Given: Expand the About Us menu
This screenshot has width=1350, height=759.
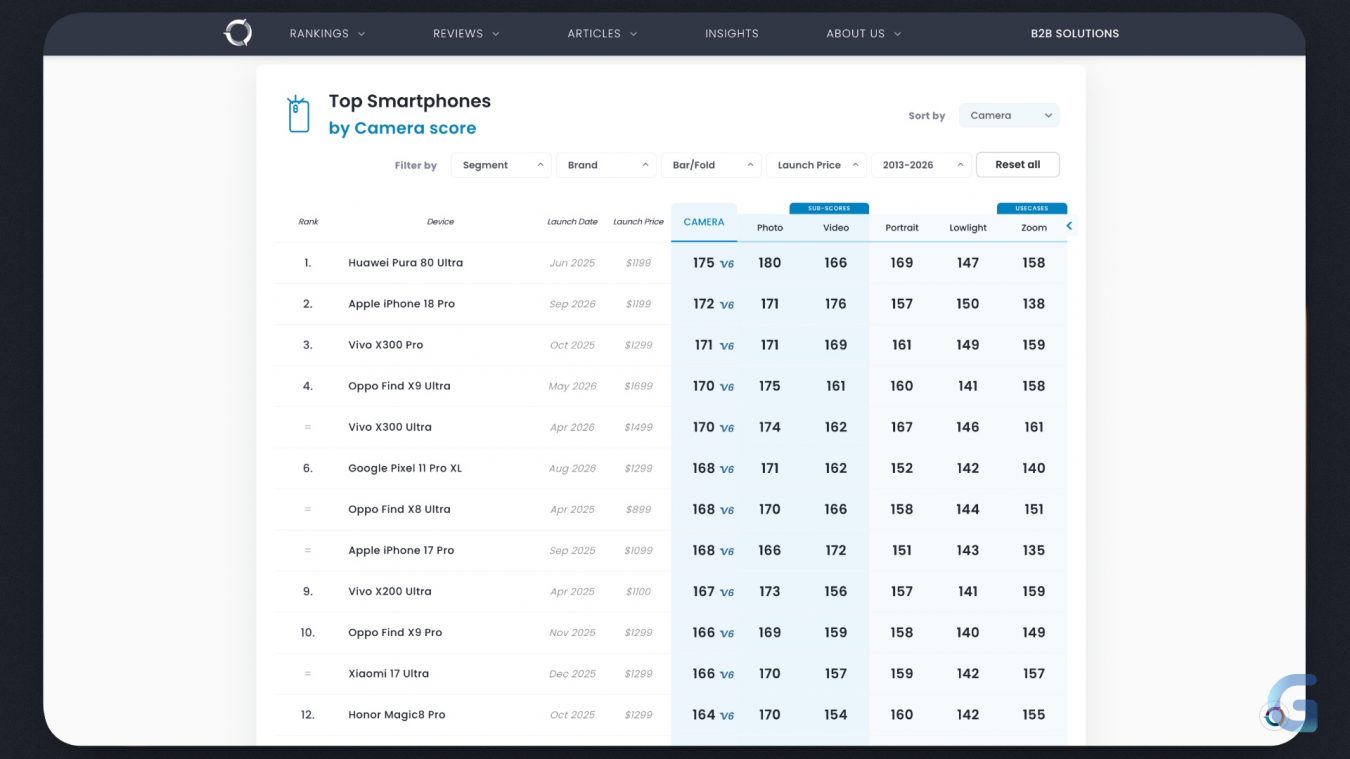Looking at the screenshot, I should [x=864, y=33].
